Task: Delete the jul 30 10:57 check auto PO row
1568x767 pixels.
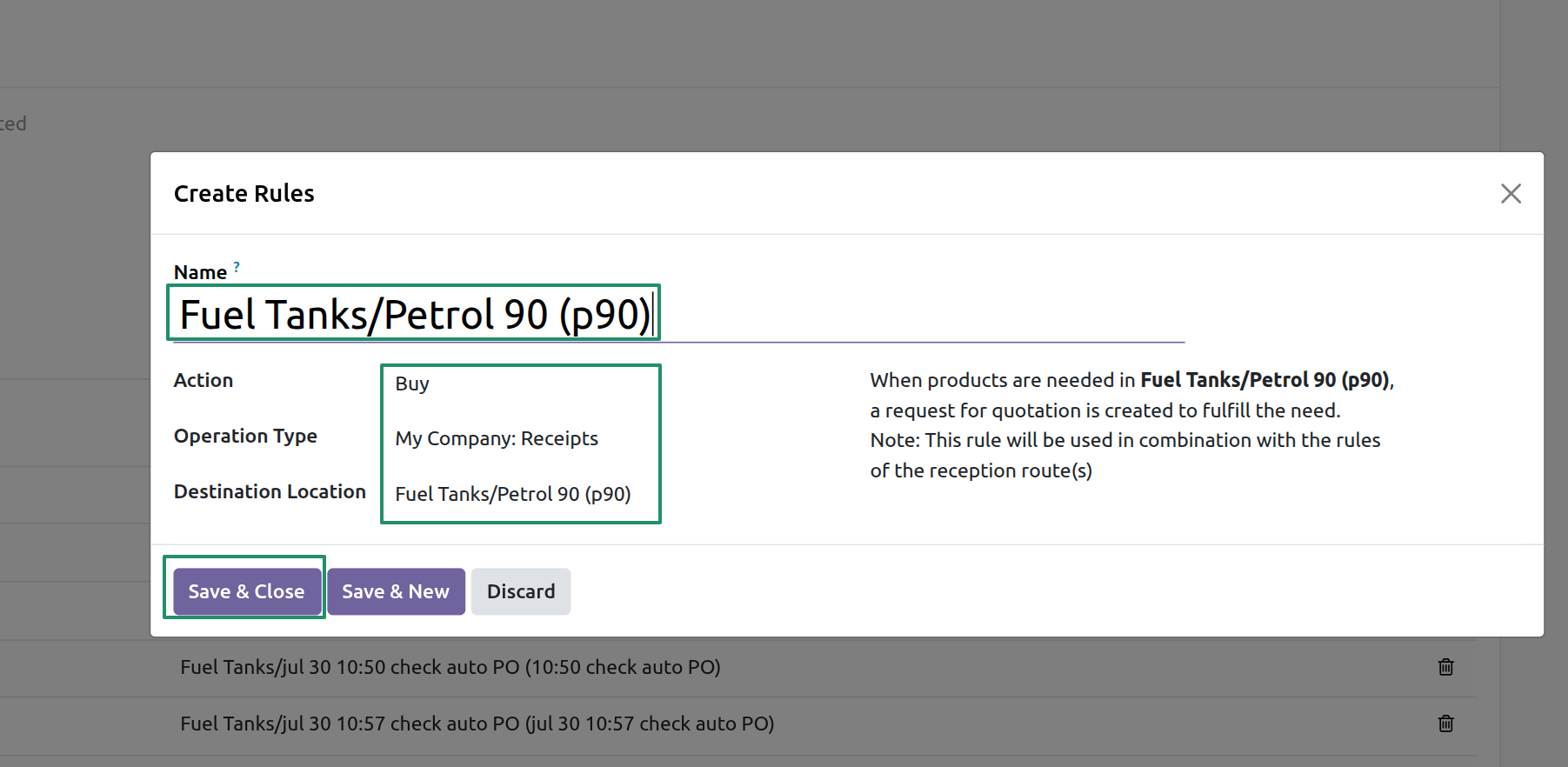Action: 1445,724
